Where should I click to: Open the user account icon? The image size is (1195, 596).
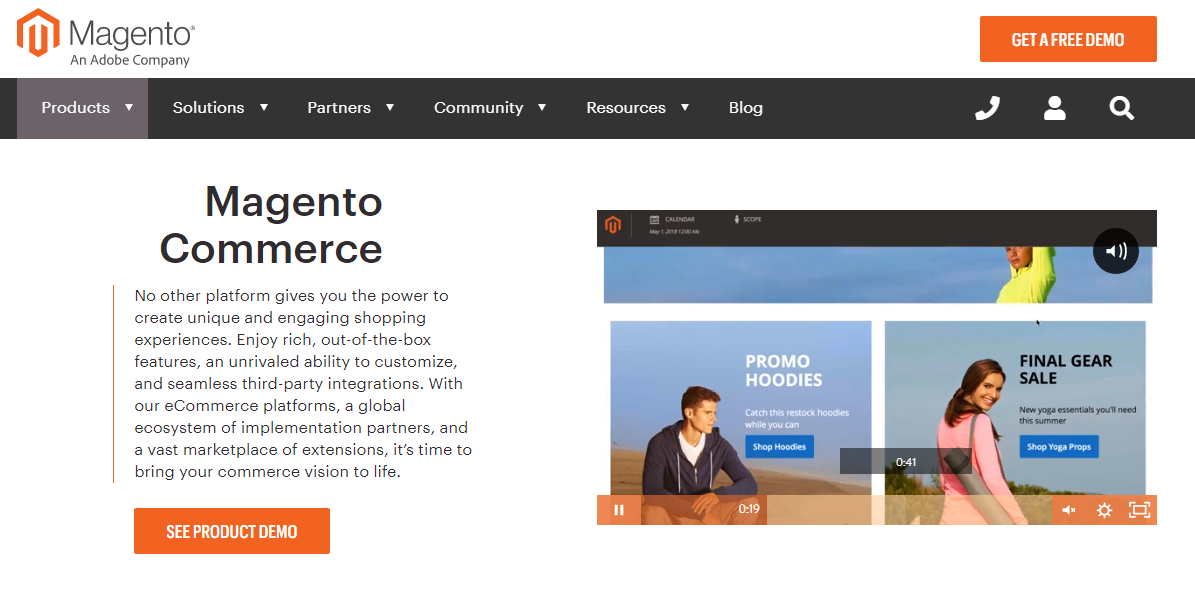tap(1054, 108)
